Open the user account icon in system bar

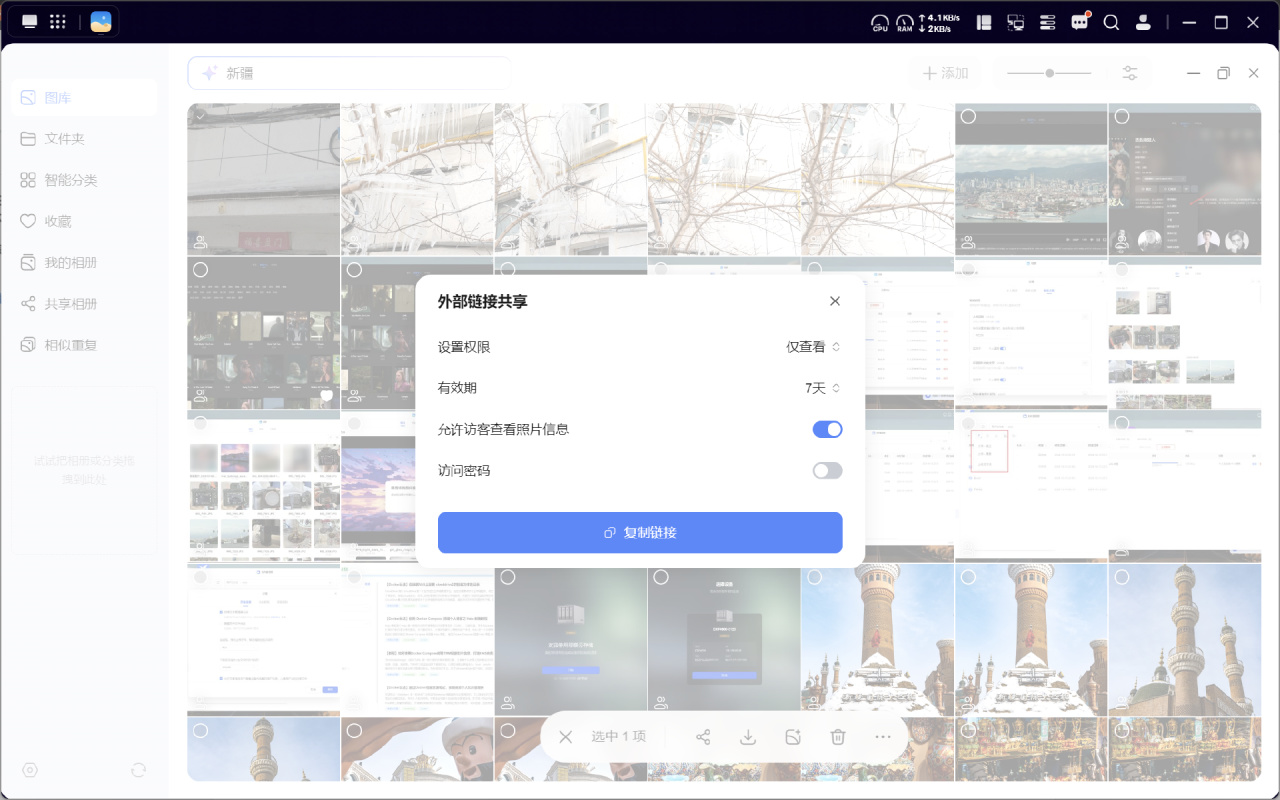click(x=1143, y=22)
